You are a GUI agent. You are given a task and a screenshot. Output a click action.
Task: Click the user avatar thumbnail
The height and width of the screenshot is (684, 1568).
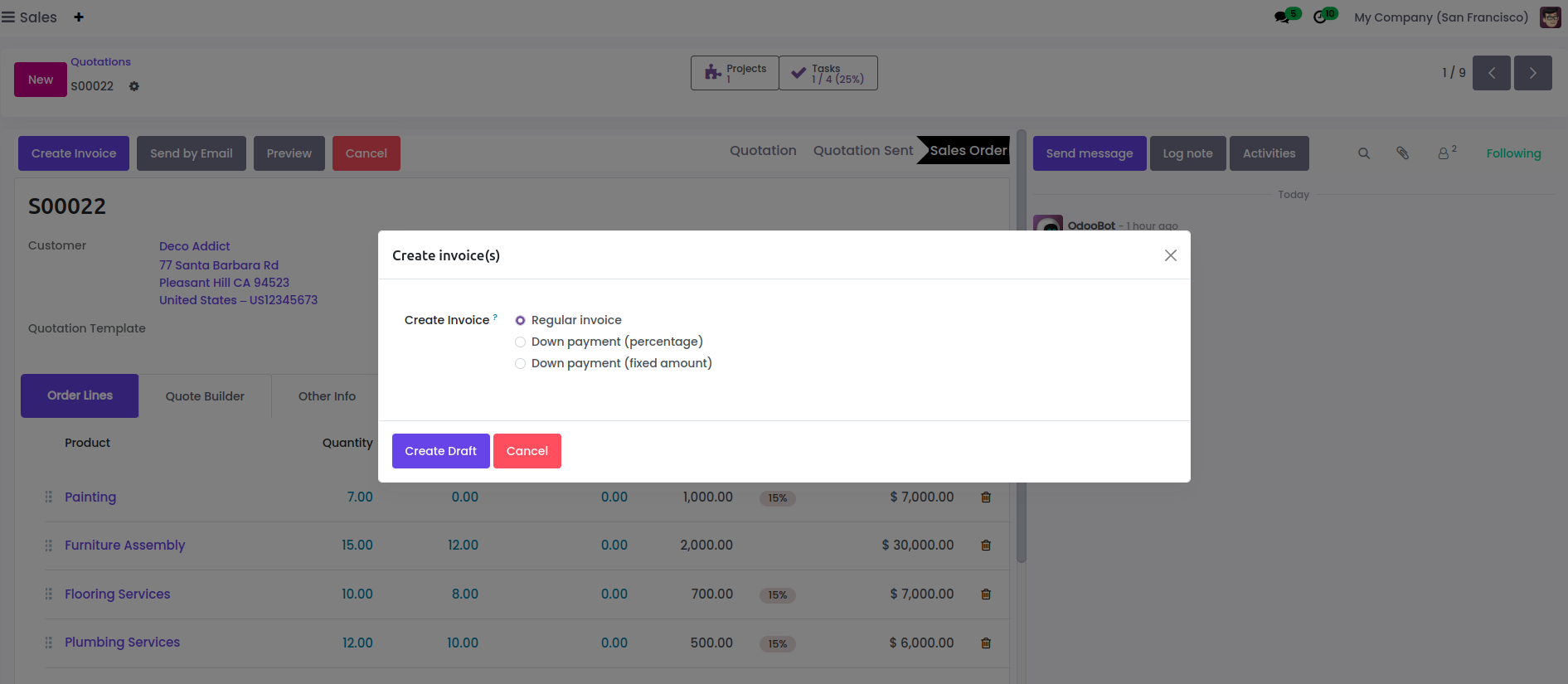pos(1550,17)
